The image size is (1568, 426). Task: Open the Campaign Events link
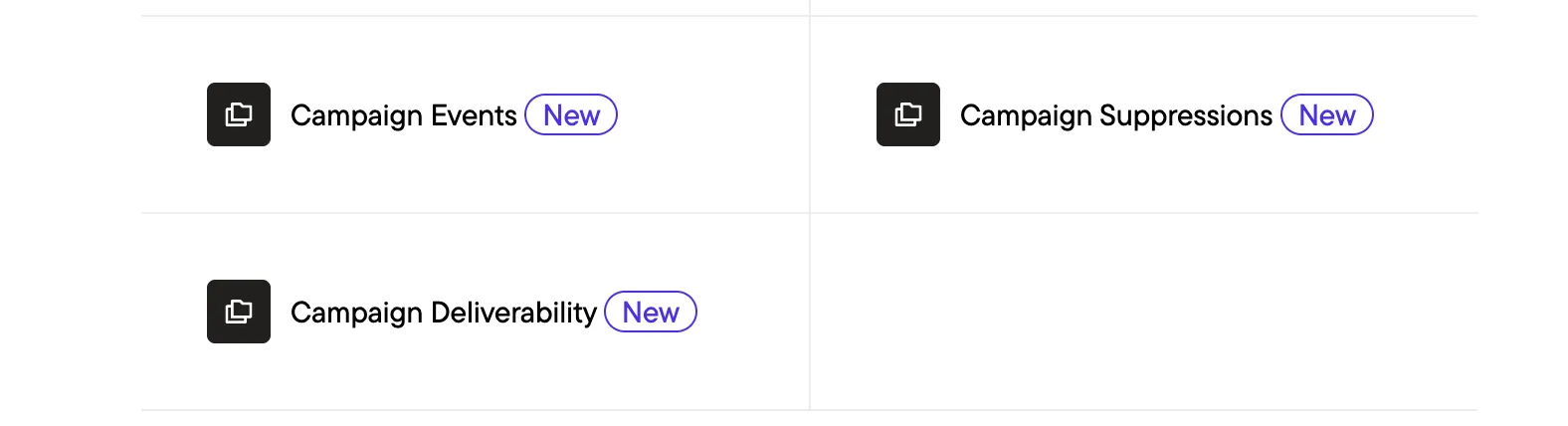(404, 115)
